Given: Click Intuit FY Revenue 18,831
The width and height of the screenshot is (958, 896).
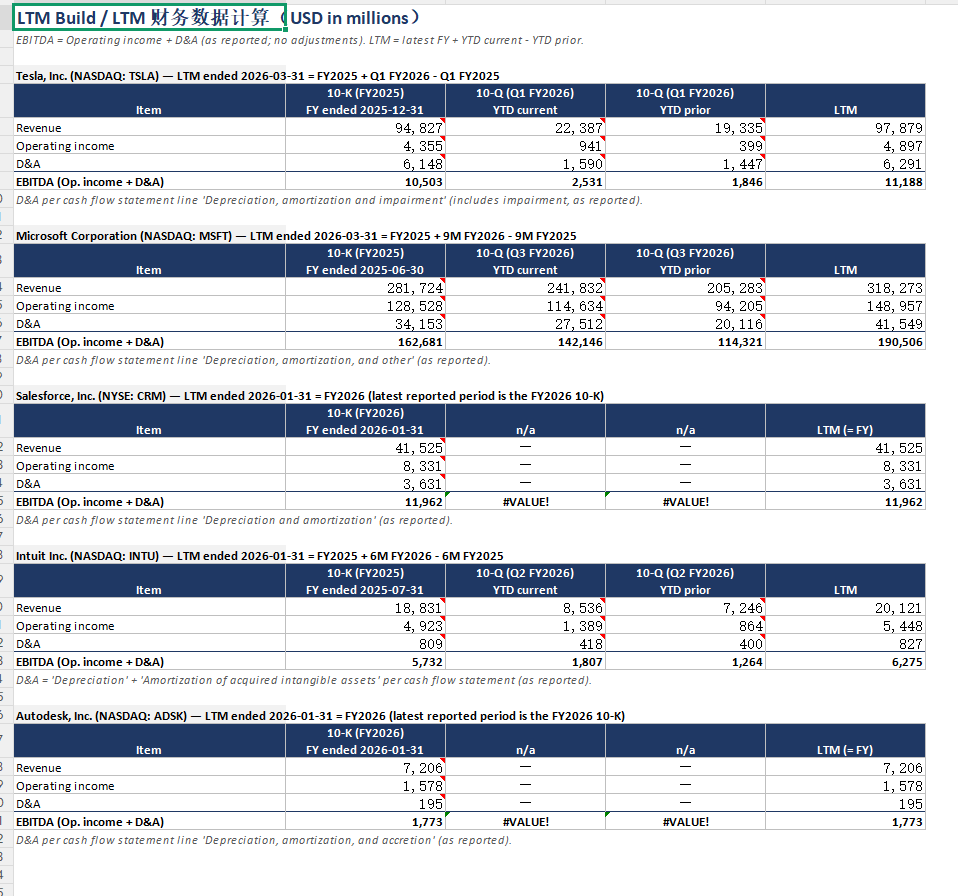Looking at the screenshot, I should coord(365,608).
